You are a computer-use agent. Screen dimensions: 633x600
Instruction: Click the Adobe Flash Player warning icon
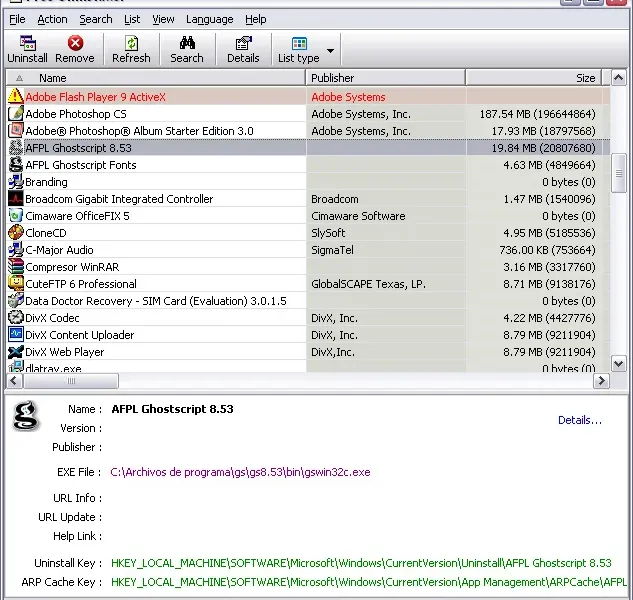coord(16,96)
